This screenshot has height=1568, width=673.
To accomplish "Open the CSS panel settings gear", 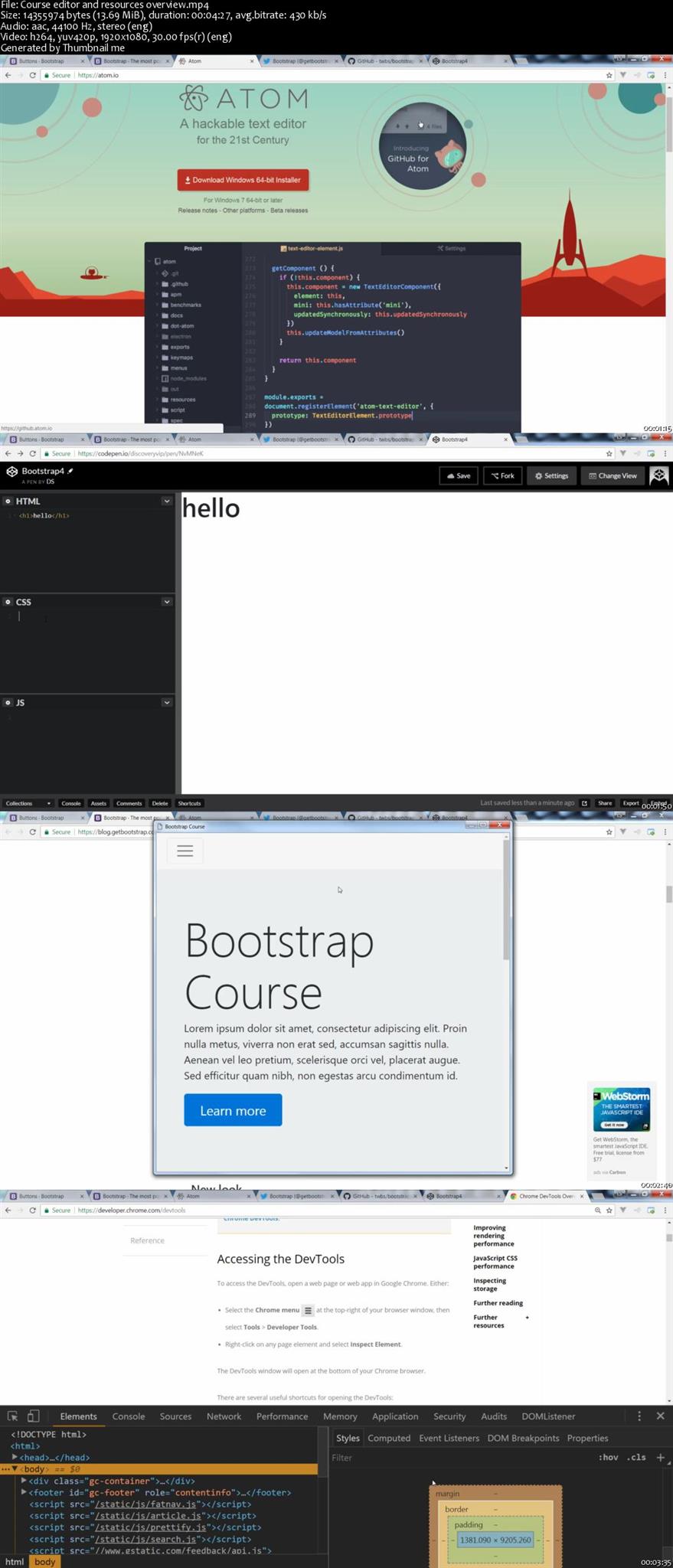I will (x=8, y=602).
